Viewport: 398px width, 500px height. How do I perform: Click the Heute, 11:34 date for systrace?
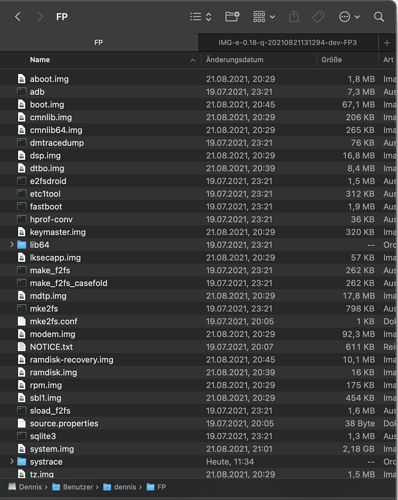tap(230, 462)
